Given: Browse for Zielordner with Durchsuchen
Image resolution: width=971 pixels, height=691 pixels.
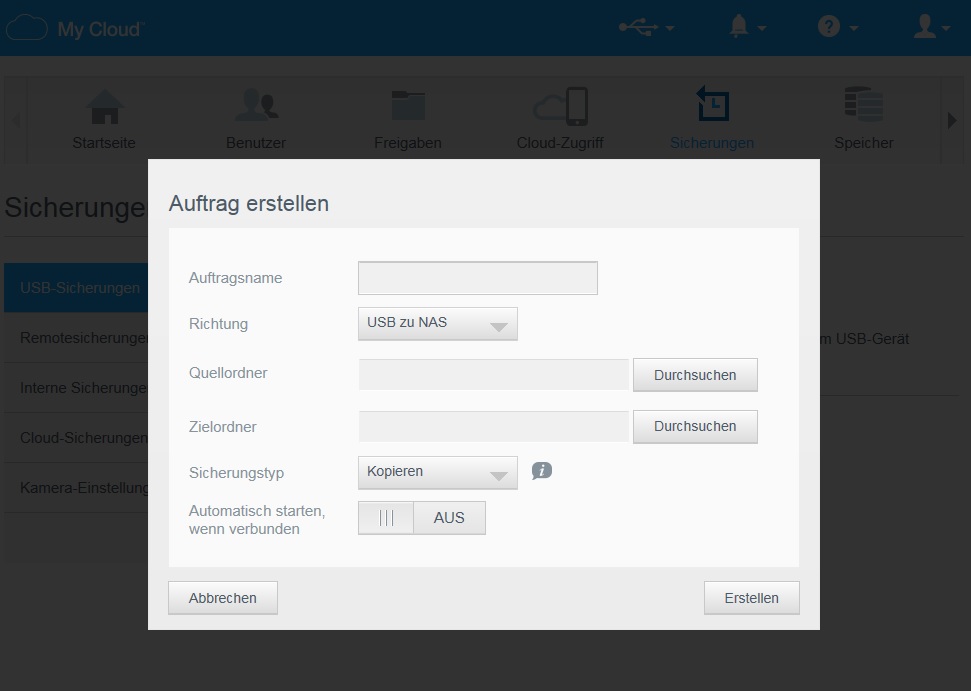Looking at the screenshot, I should click(695, 427).
